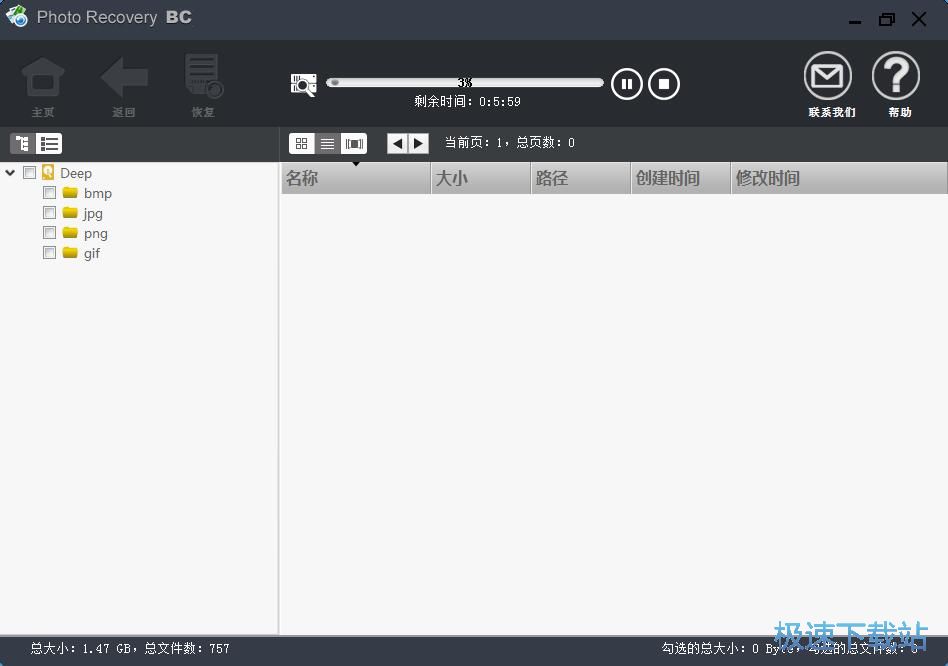Minimize the Photo Recovery window
948x666 pixels.
coord(855,20)
